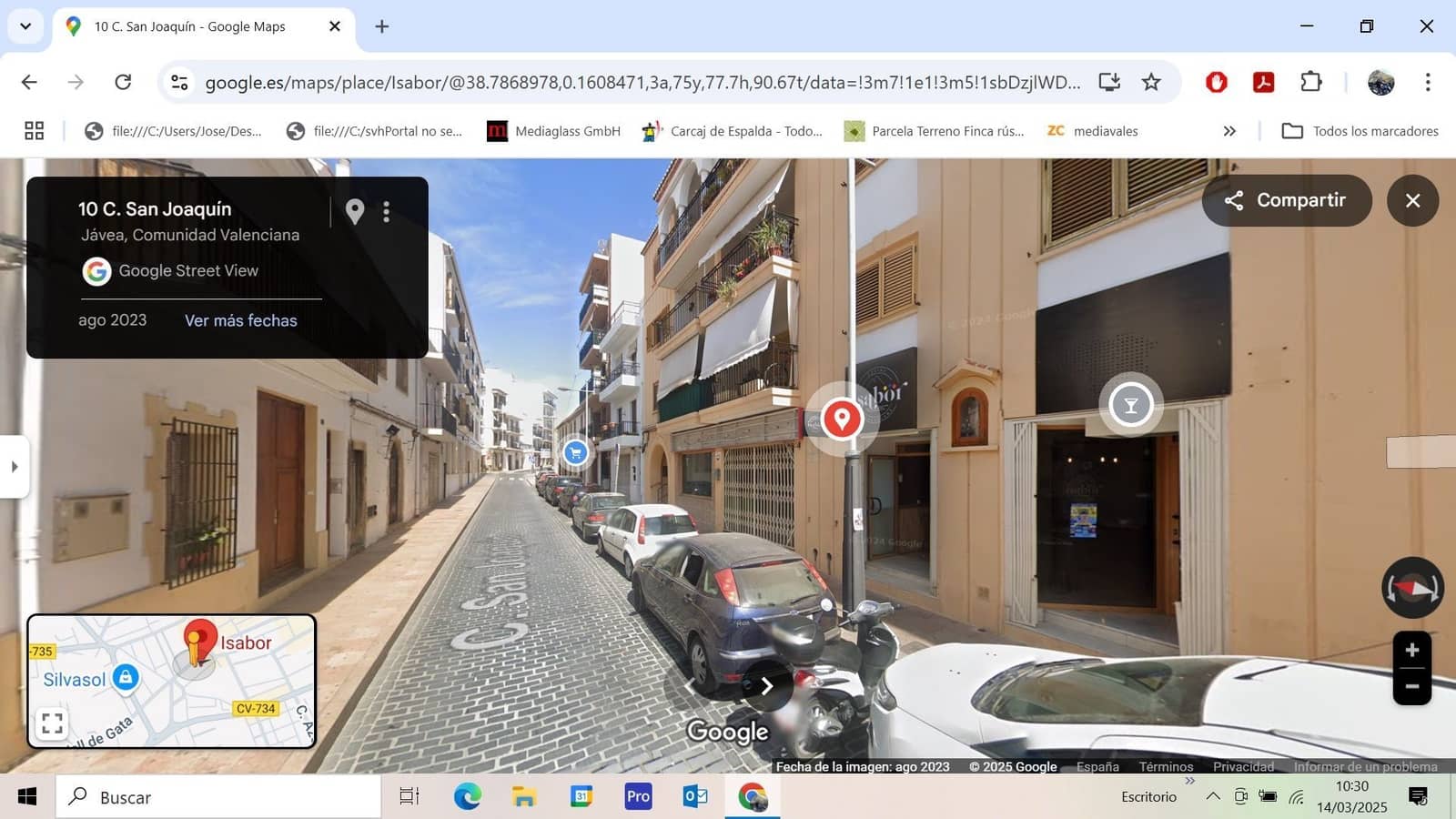Bookmark this page with the star icon
1456x819 pixels.
click(x=1151, y=81)
